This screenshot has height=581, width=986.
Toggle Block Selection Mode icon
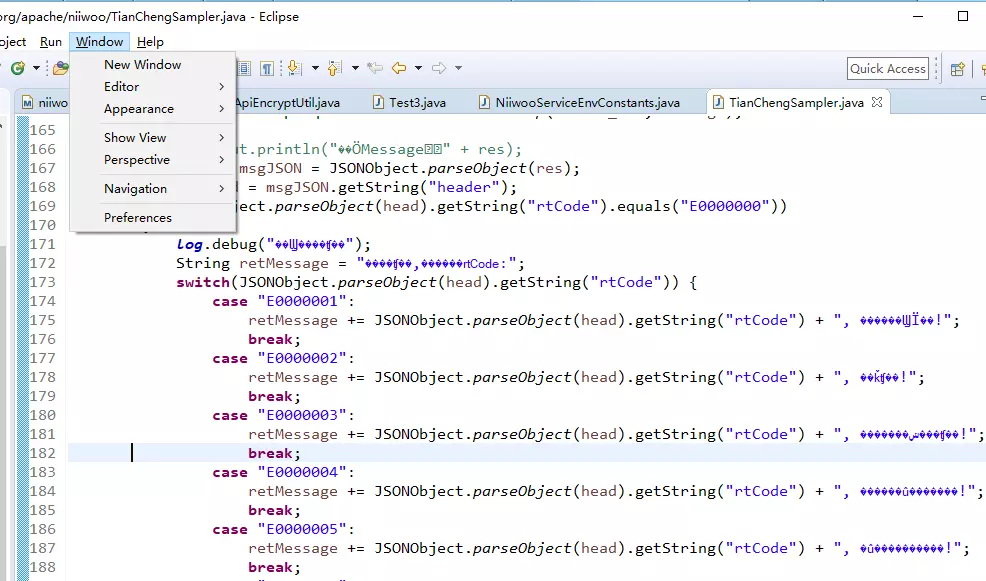click(243, 68)
